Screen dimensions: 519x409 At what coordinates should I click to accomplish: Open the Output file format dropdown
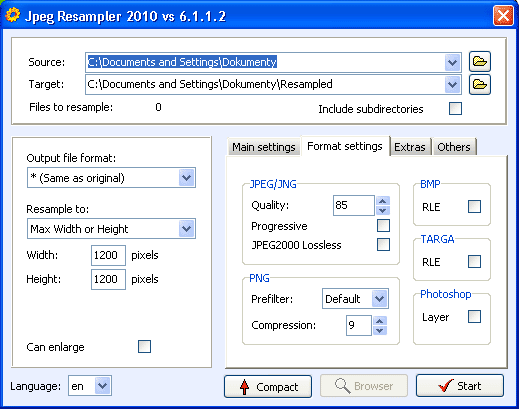coord(186,177)
